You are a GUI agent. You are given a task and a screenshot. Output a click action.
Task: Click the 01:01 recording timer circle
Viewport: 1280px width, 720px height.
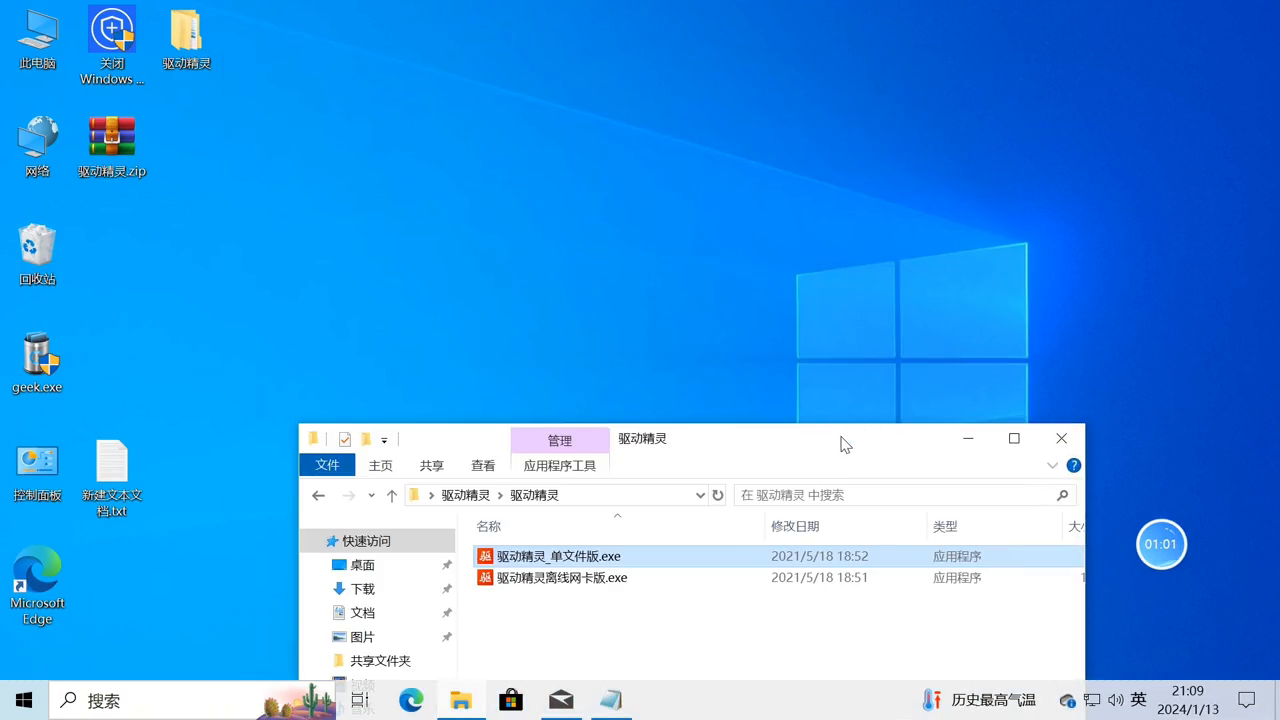(x=1161, y=544)
